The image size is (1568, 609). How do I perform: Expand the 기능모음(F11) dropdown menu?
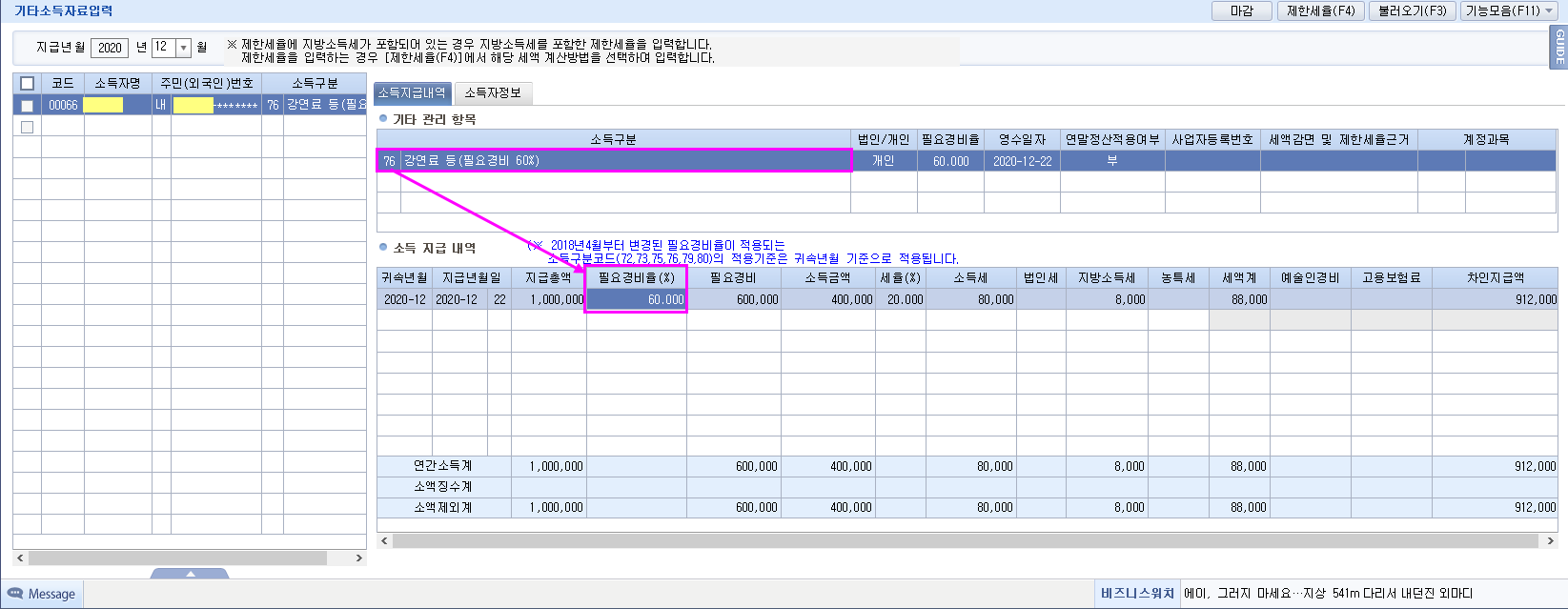point(1509,11)
